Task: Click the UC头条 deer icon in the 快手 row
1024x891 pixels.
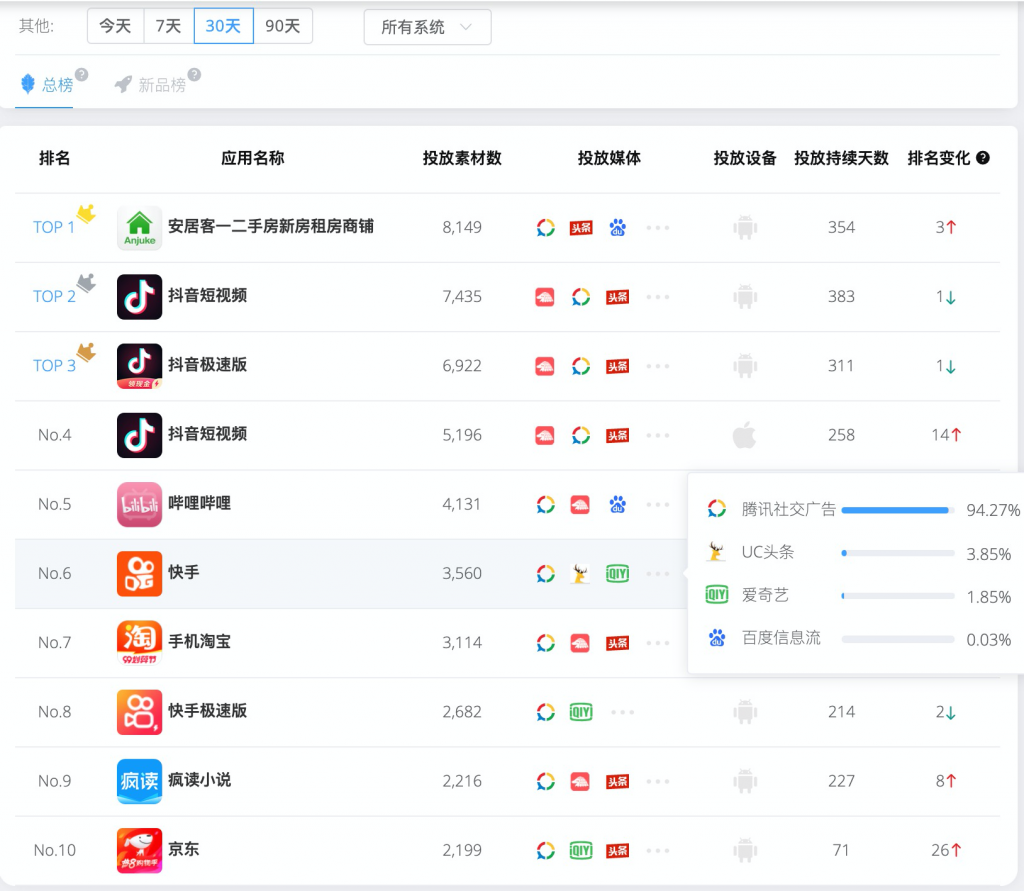Action: point(580,574)
